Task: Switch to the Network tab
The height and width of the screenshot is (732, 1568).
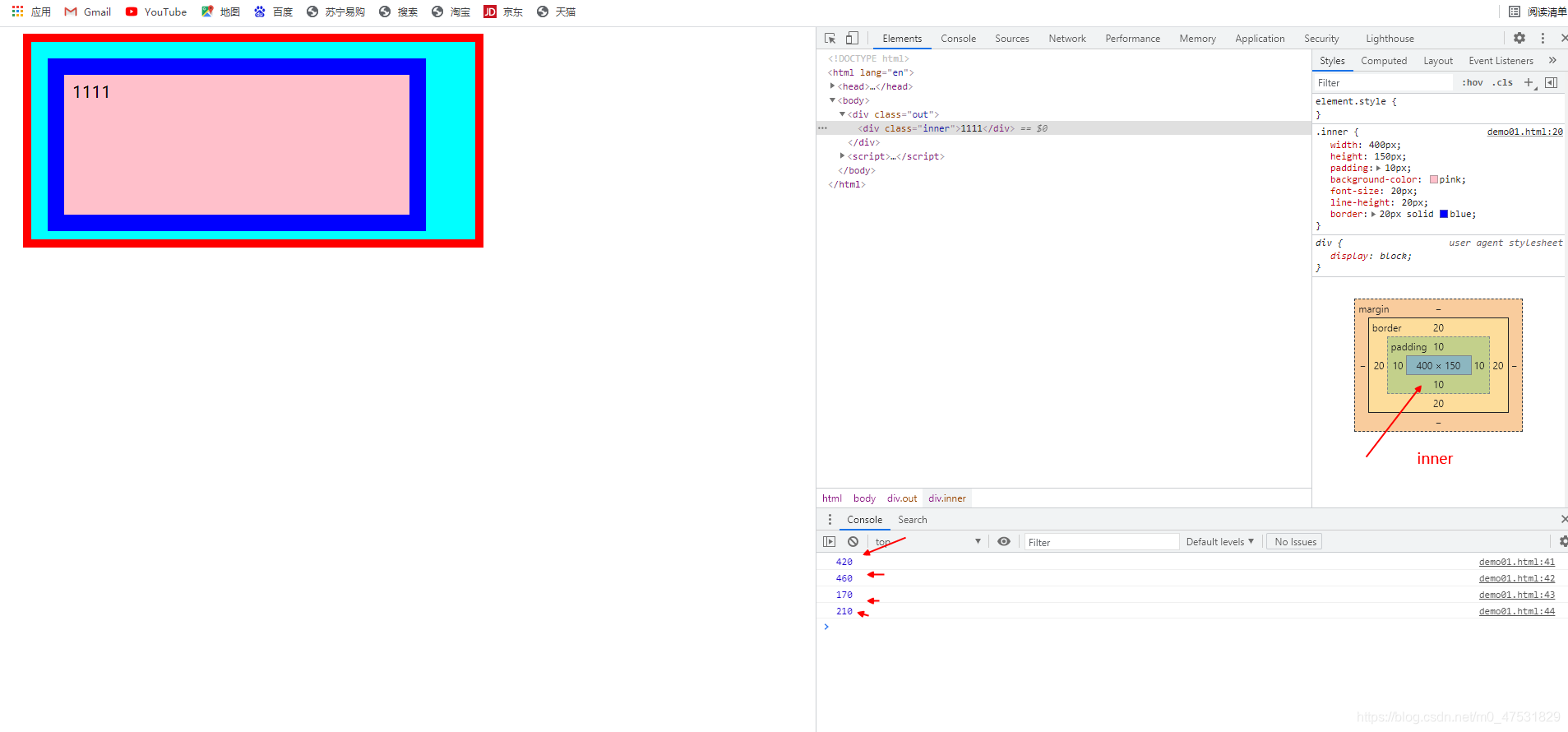Action: pos(1066,39)
